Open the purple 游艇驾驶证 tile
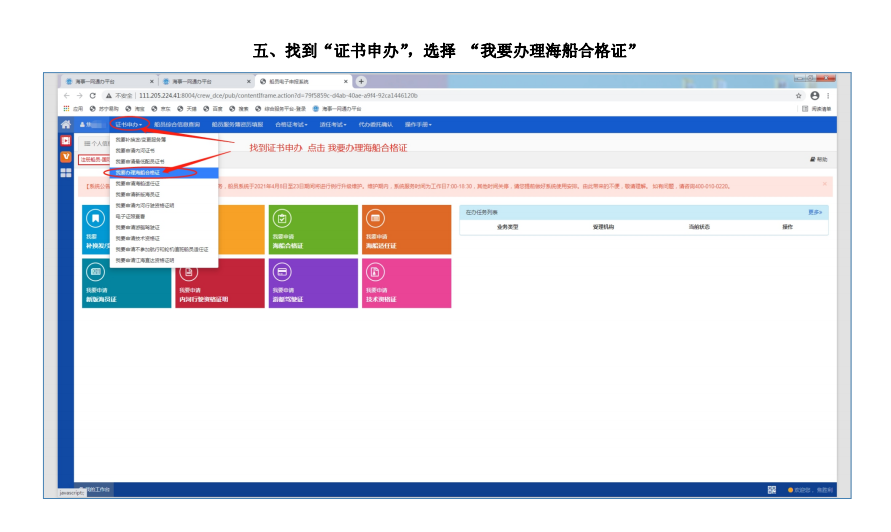891x532 pixels. coord(313,283)
